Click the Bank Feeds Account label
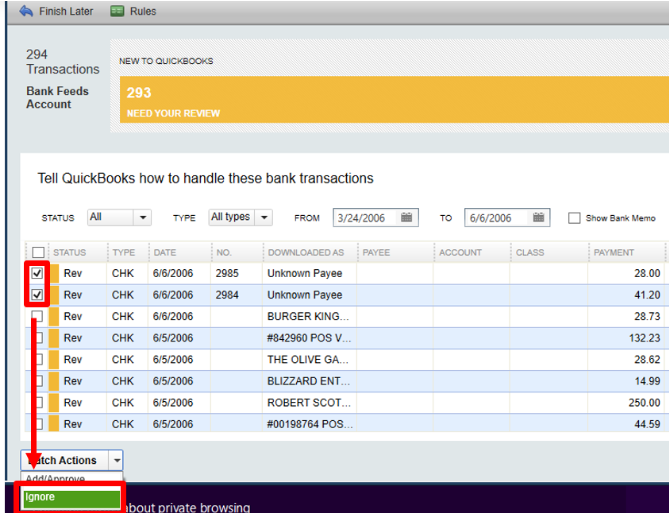Screen dimensions: 669x513 point(57,97)
